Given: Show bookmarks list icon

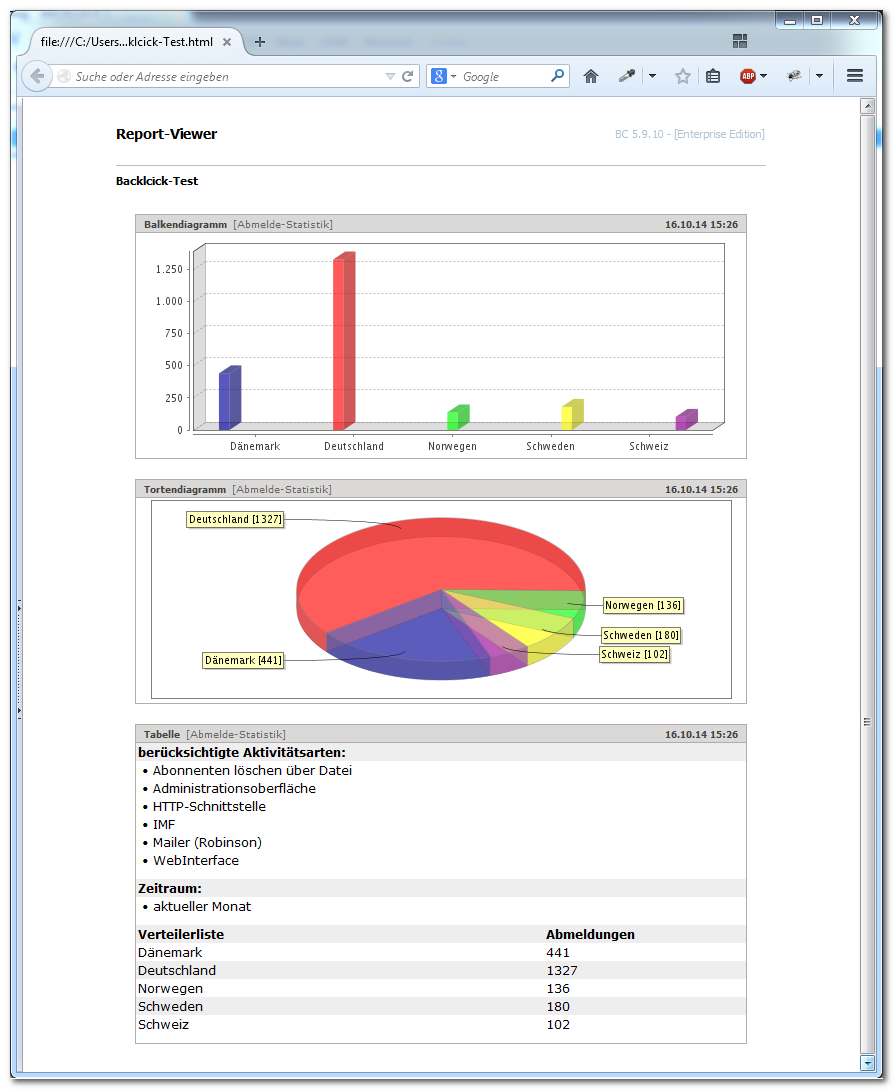Looking at the screenshot, I should [713, 76].
